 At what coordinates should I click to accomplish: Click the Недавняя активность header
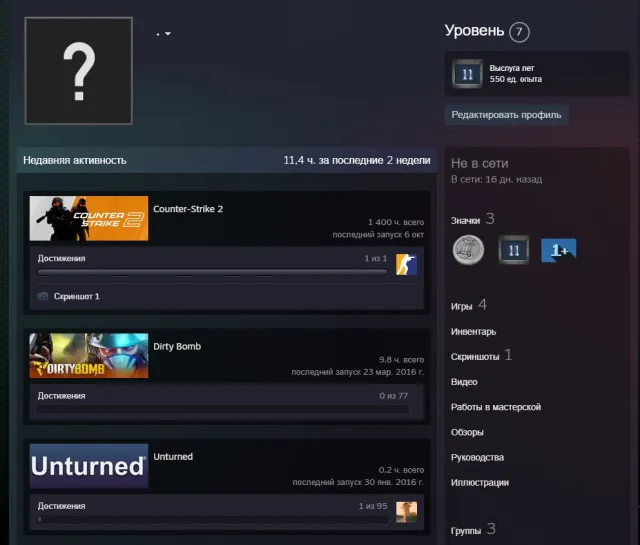pyautogui.click(x=75, y=160)
